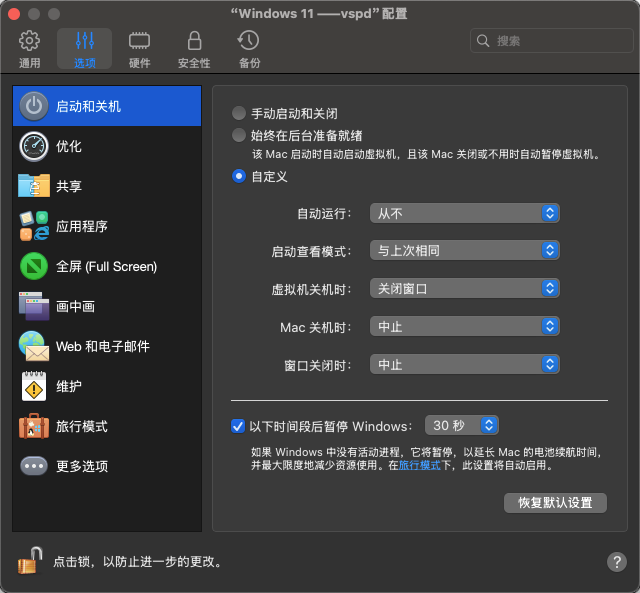Open the 启动查看模式 dropdown
Screen dimensions: 640x593
(464, 250)
